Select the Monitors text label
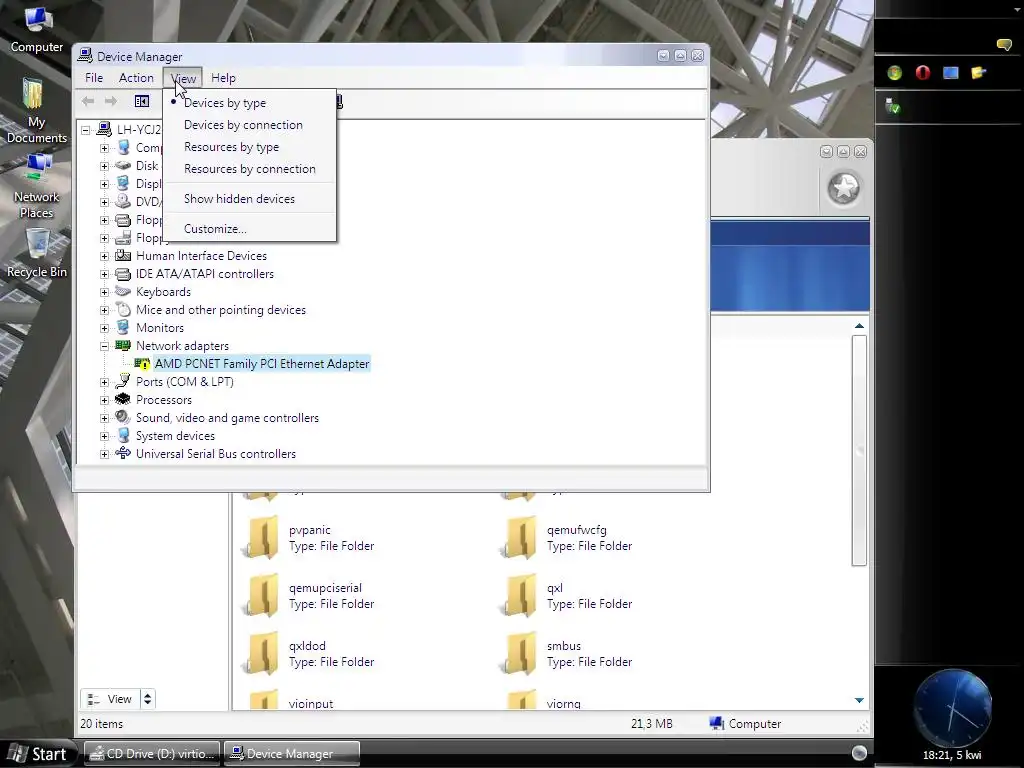Image resolution: width=1024 pixels, height=768 pixels. pos(159,328)
